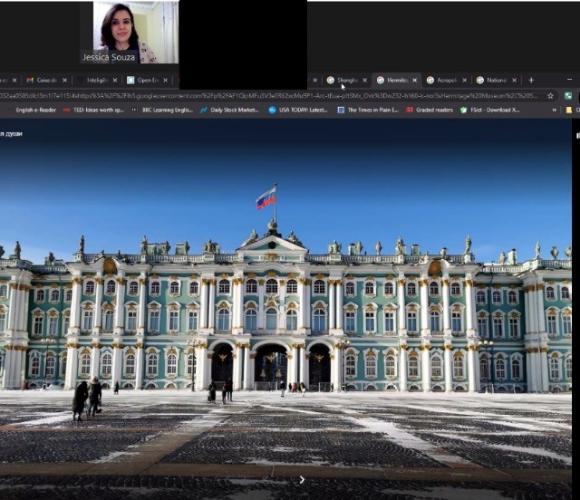Open the BBC Learning English bookmark
580x500 pixels.
163,110
